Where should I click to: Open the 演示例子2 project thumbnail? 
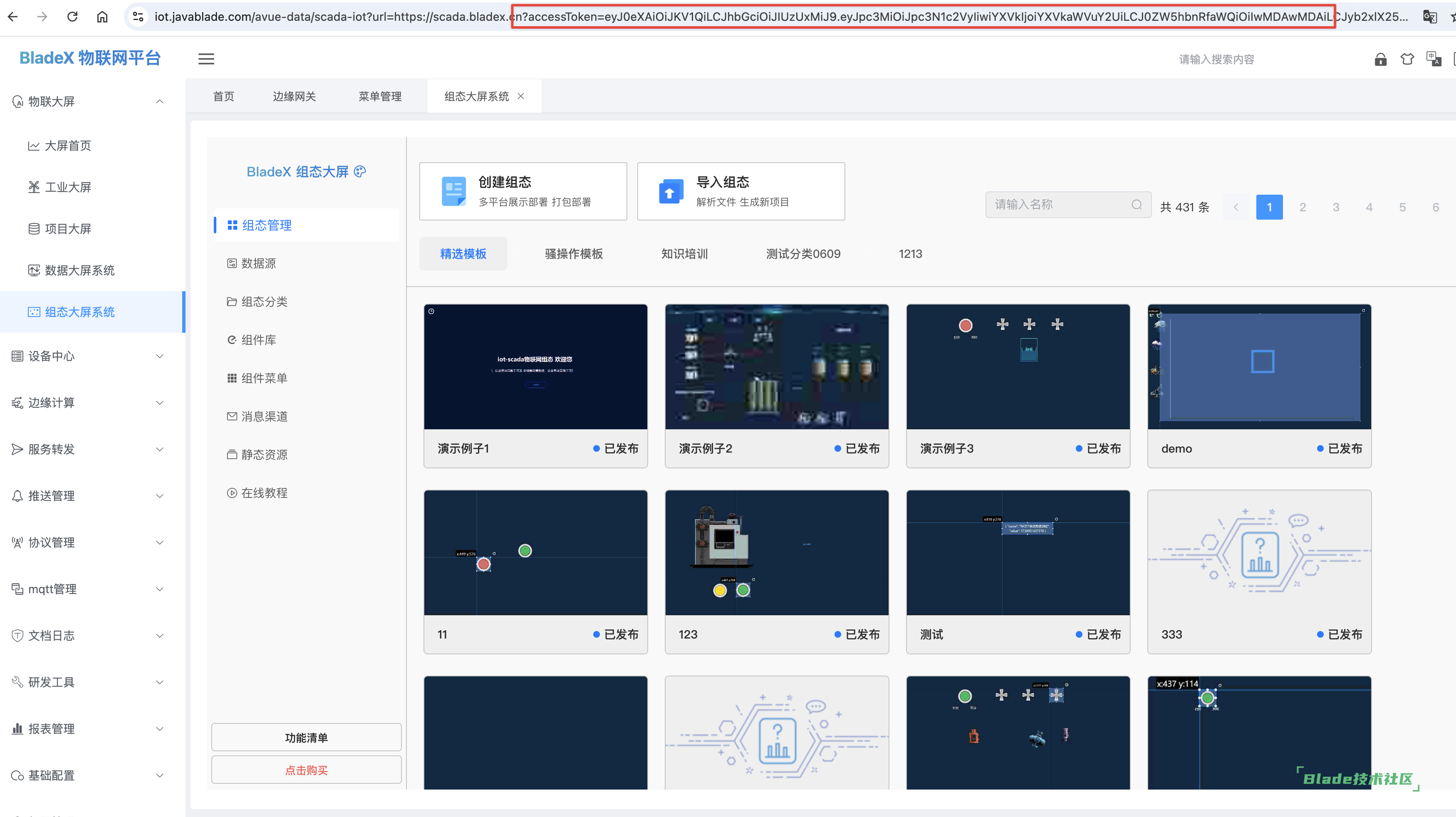pyautogui.click(x=777, y=367)
